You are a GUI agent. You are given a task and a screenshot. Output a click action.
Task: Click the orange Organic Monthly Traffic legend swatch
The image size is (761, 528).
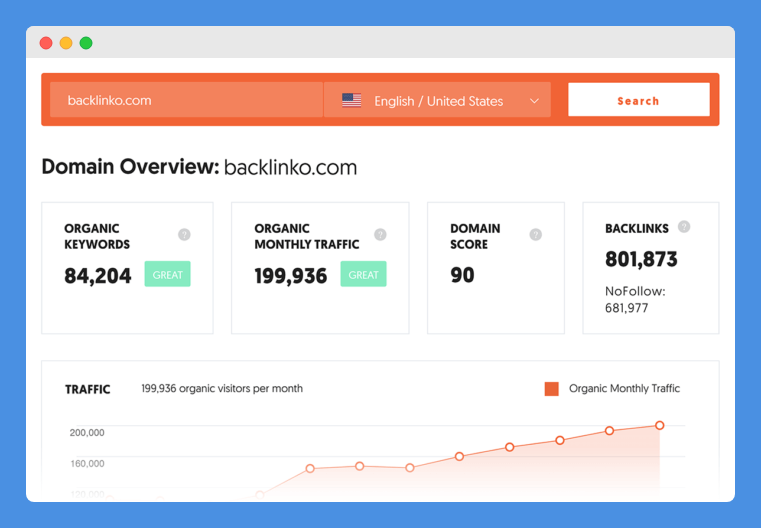coord(552,389)
